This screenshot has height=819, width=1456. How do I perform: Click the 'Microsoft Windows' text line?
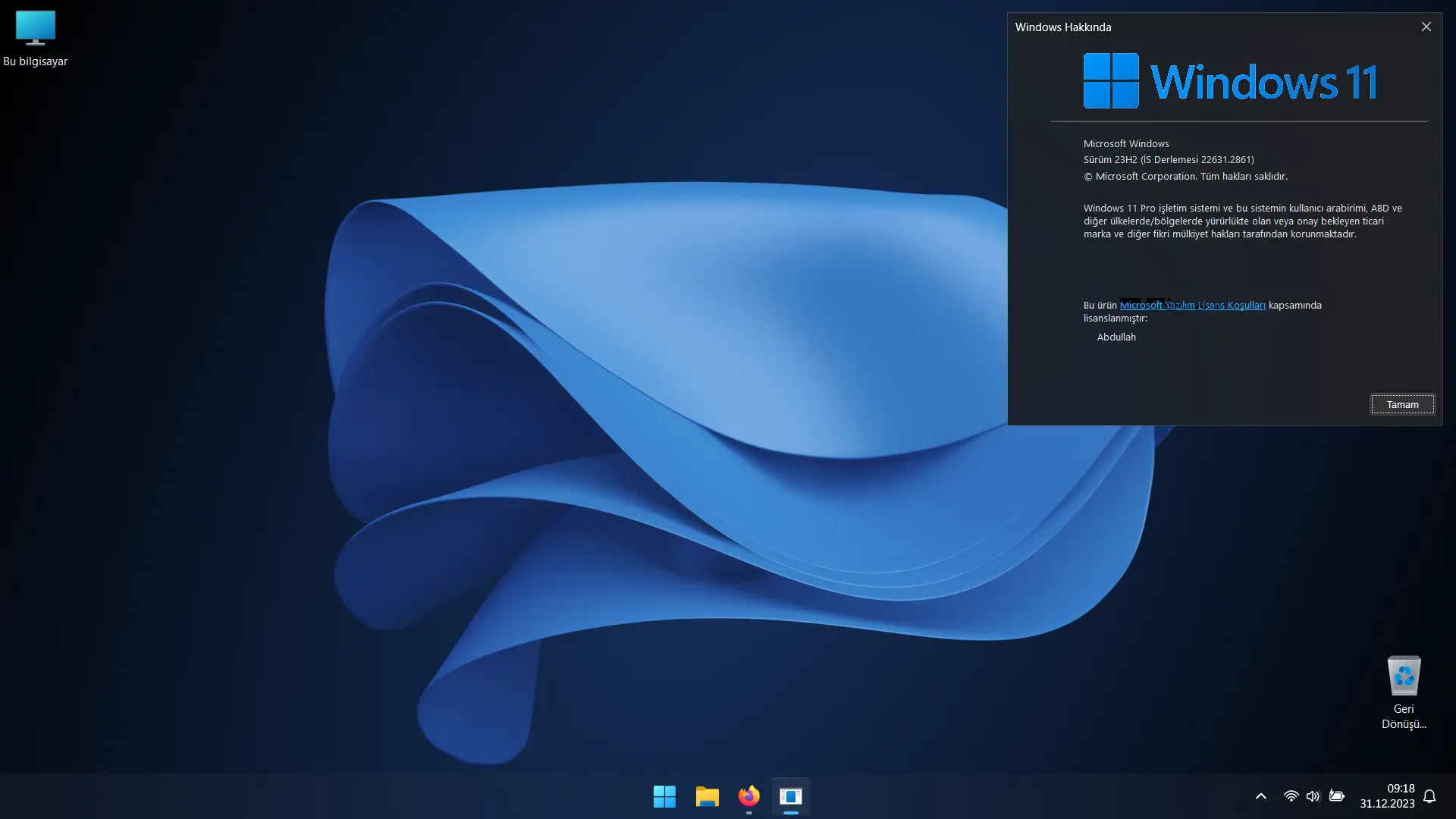(x=1126, y=143)
